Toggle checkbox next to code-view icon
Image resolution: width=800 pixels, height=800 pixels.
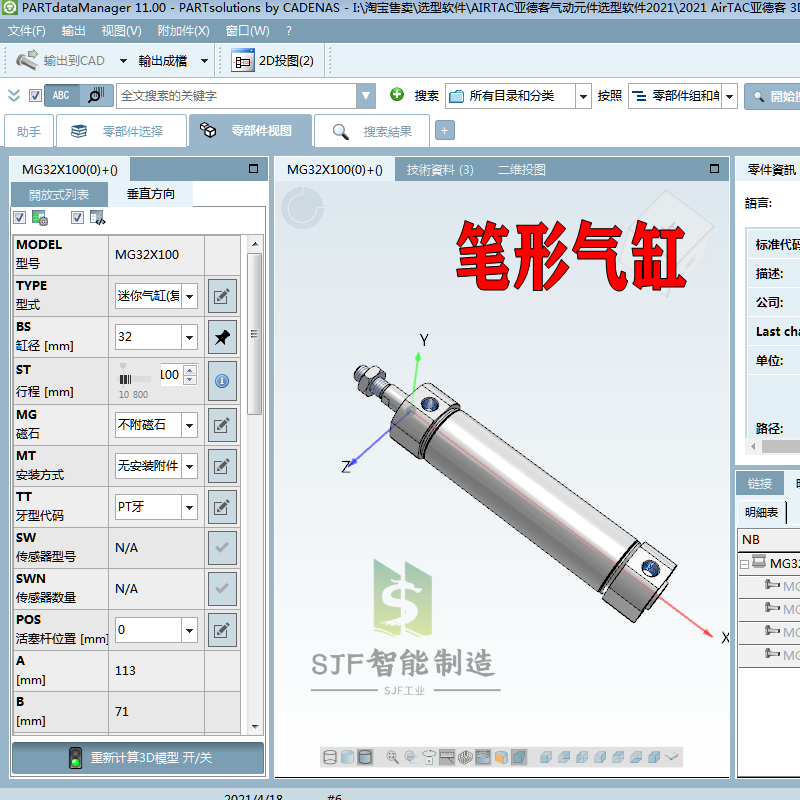point(77,218)
